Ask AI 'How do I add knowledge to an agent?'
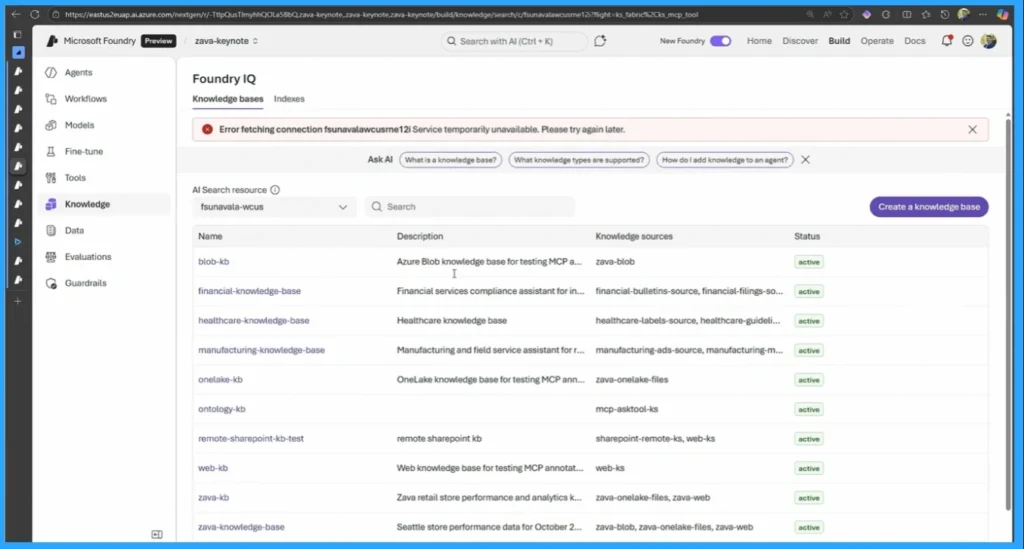 725,160
